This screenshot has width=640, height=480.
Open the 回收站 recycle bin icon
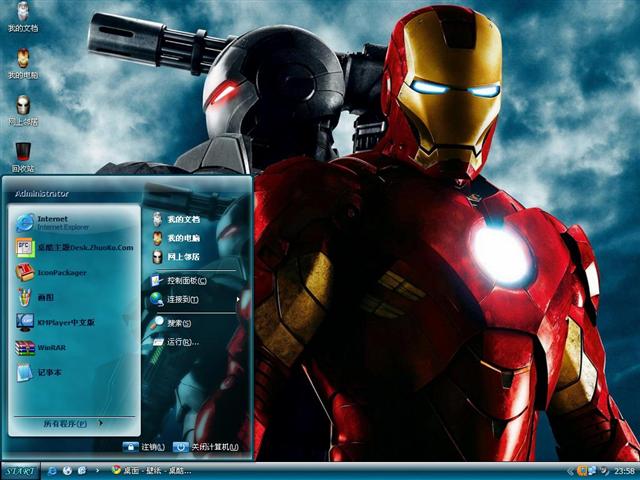pos(23,157)
